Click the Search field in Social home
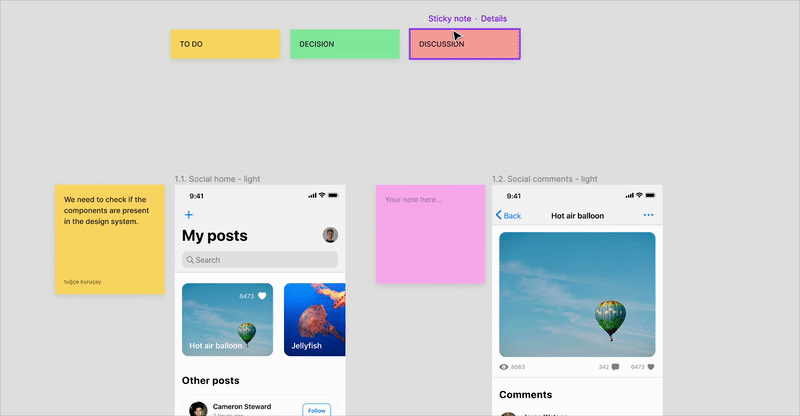The image size is (800, 416). point(260,260)
